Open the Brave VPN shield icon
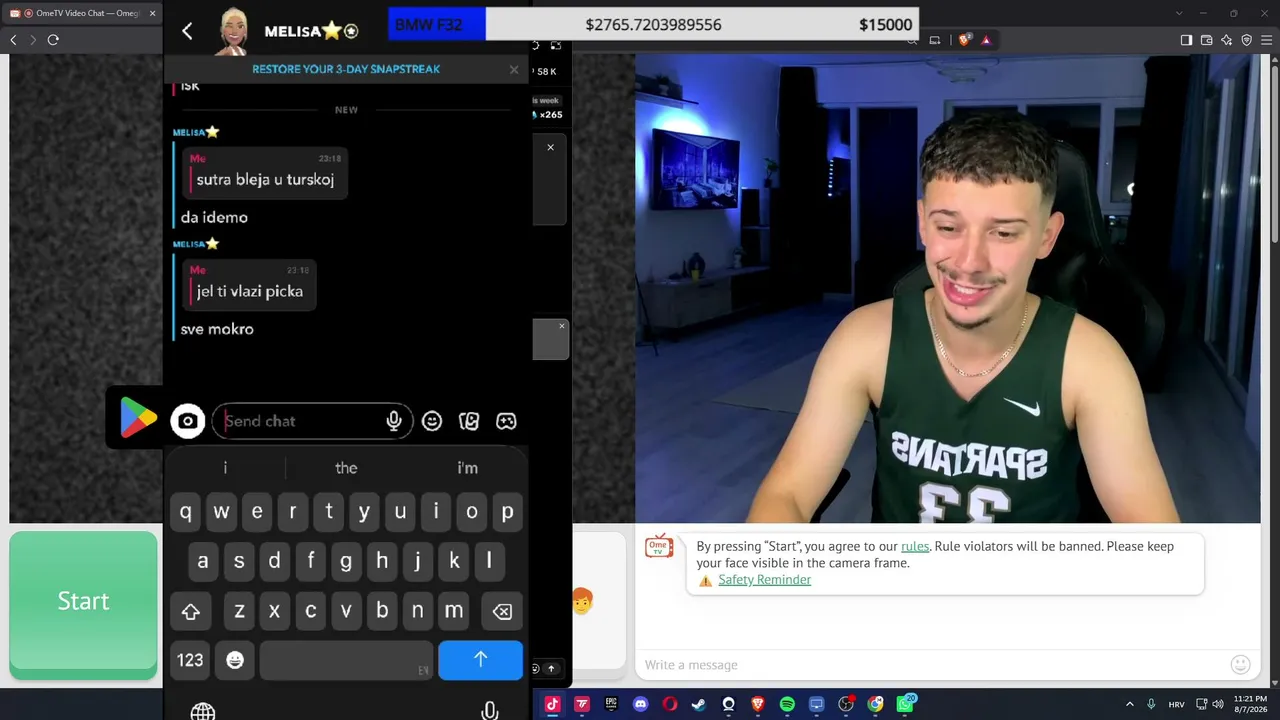The height and width of the screenshot is (720, 1280). coord(1246,40)
